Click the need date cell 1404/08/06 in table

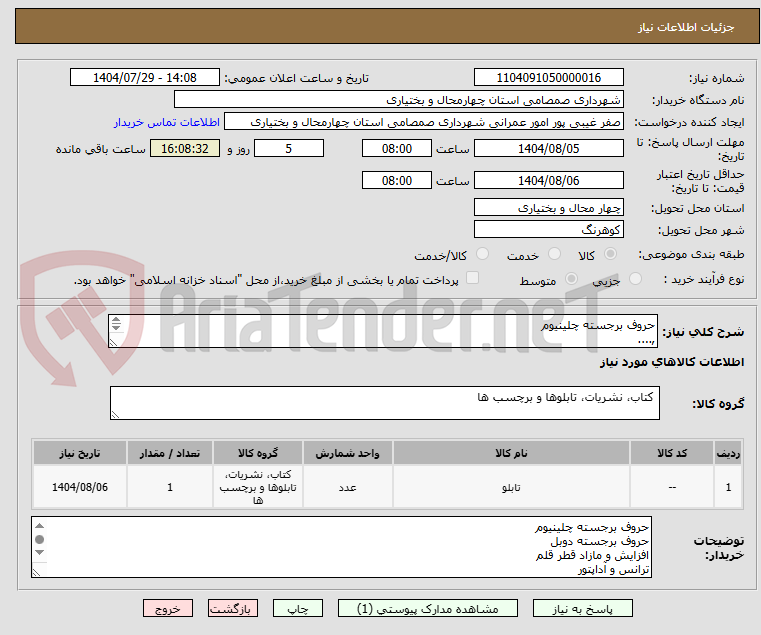tap(80, 487)
